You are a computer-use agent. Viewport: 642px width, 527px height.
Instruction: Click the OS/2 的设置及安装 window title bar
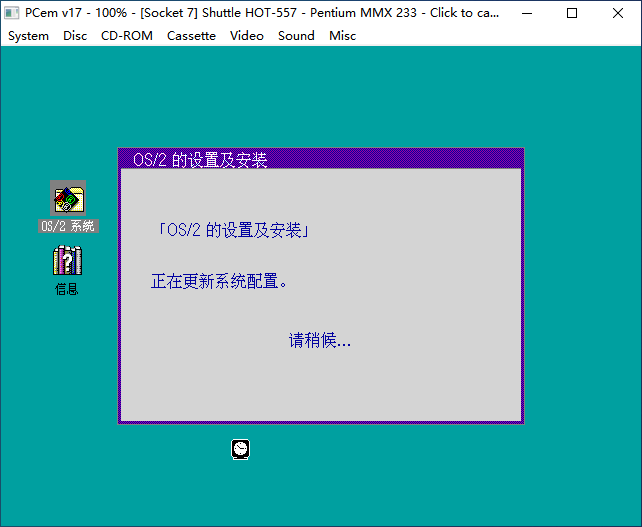[321, 159]
